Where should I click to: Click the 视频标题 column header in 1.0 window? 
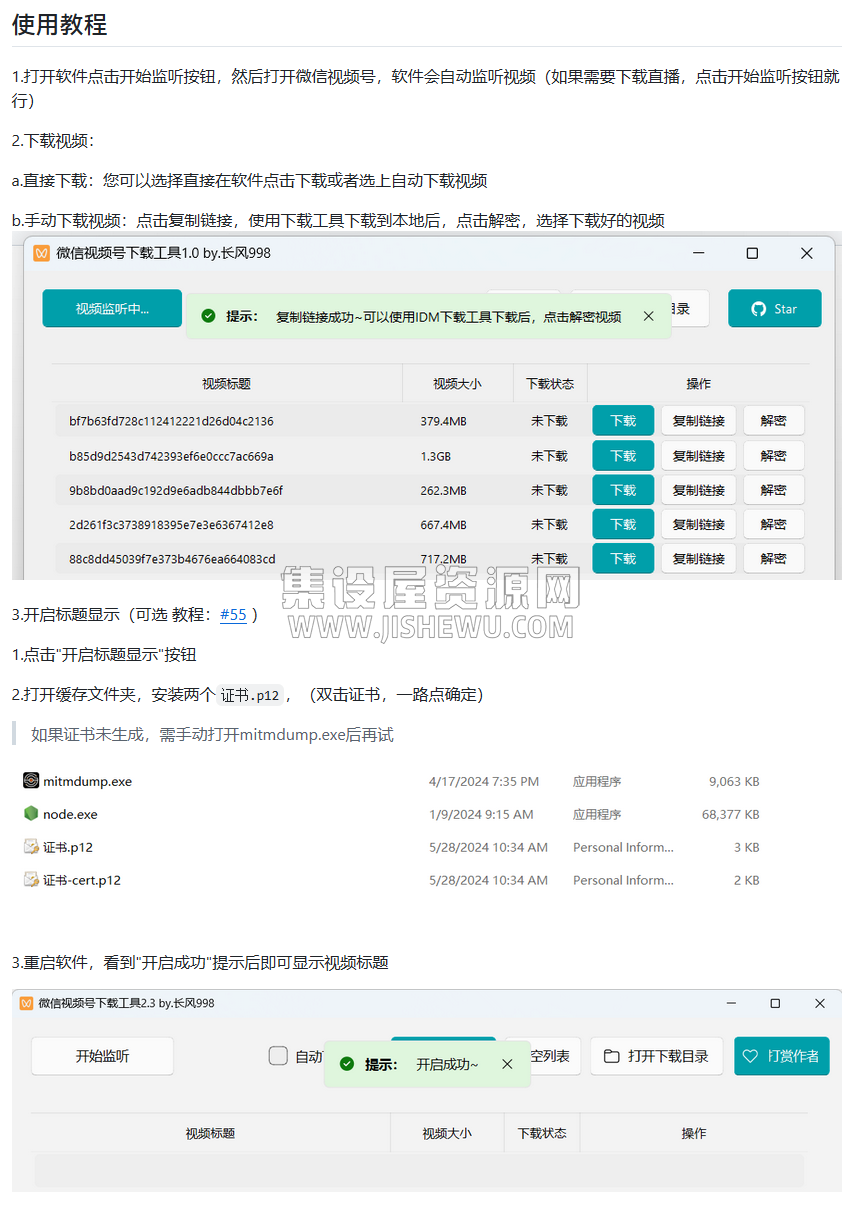pos(226,383)
